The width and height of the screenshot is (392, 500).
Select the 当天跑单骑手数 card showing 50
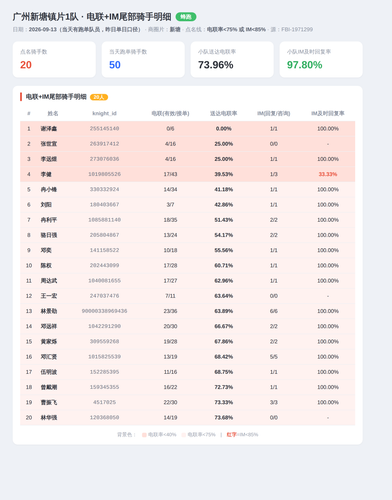[143, 59]
